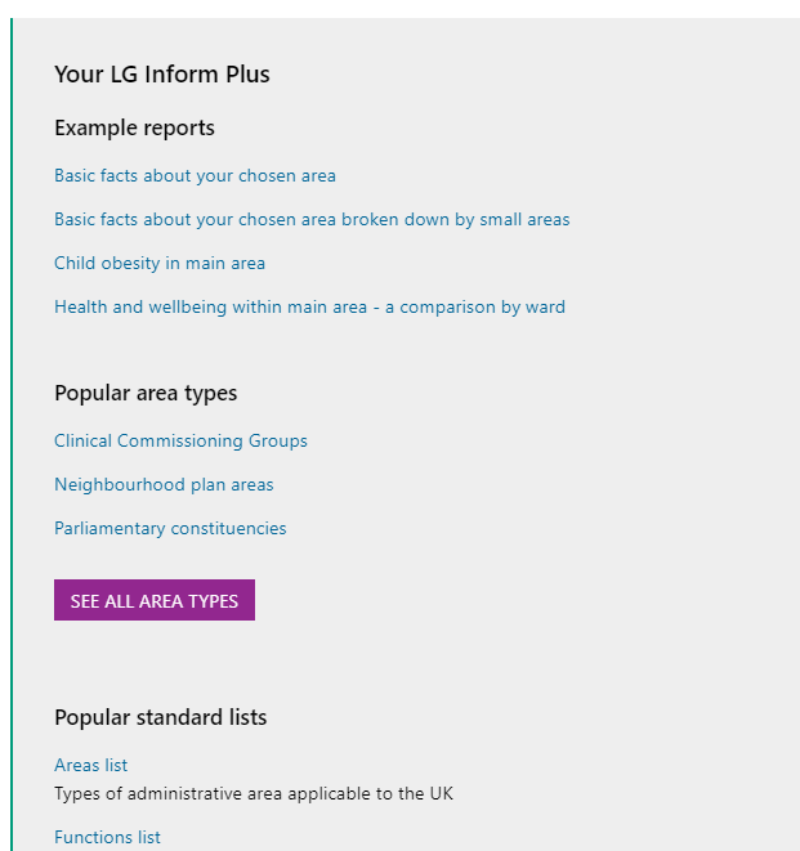Click the 'Example reports' heading
This screenshot has width=800, height=851.
tap(135, 128)
